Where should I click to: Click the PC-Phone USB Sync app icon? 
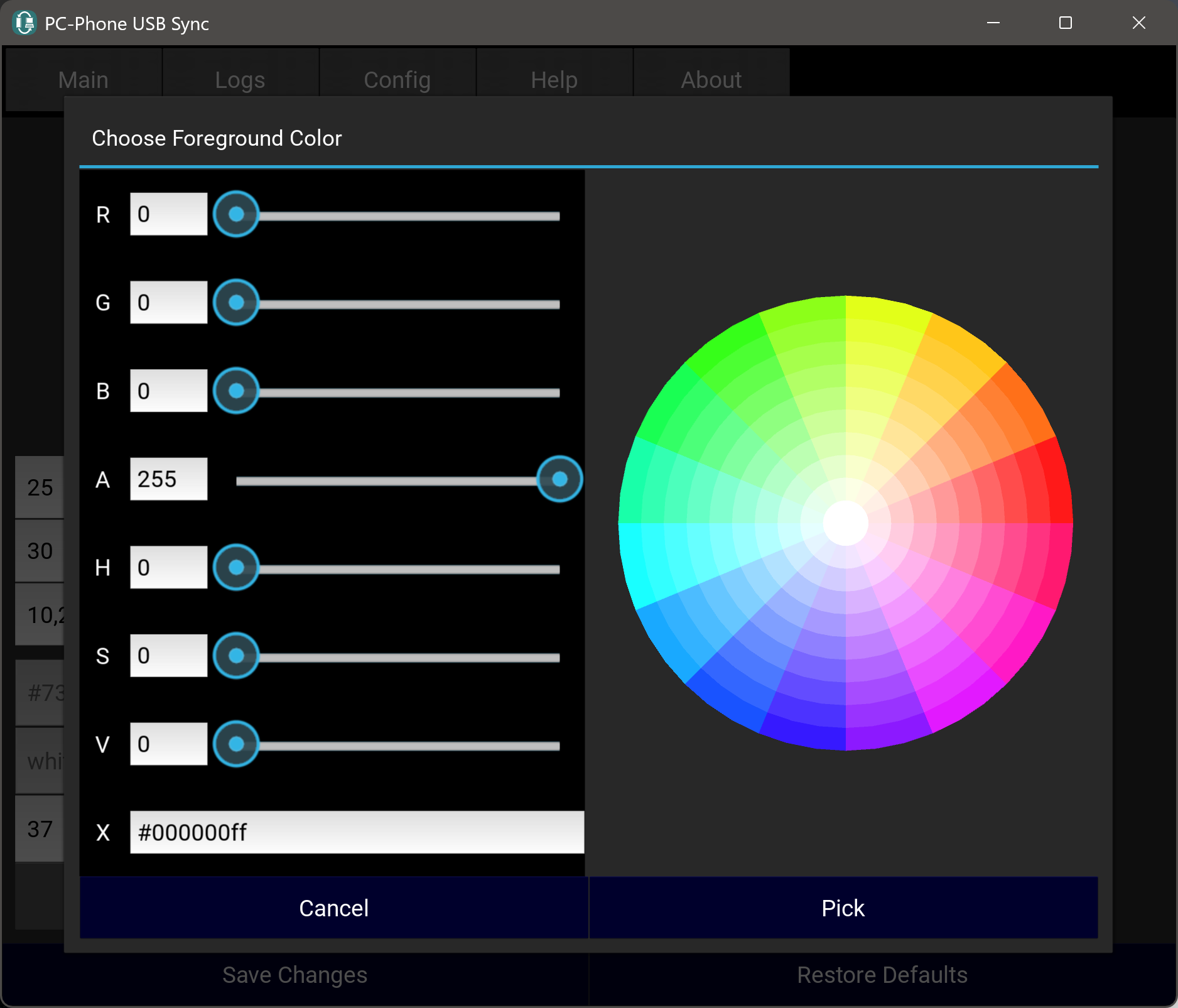coord(24,23)
